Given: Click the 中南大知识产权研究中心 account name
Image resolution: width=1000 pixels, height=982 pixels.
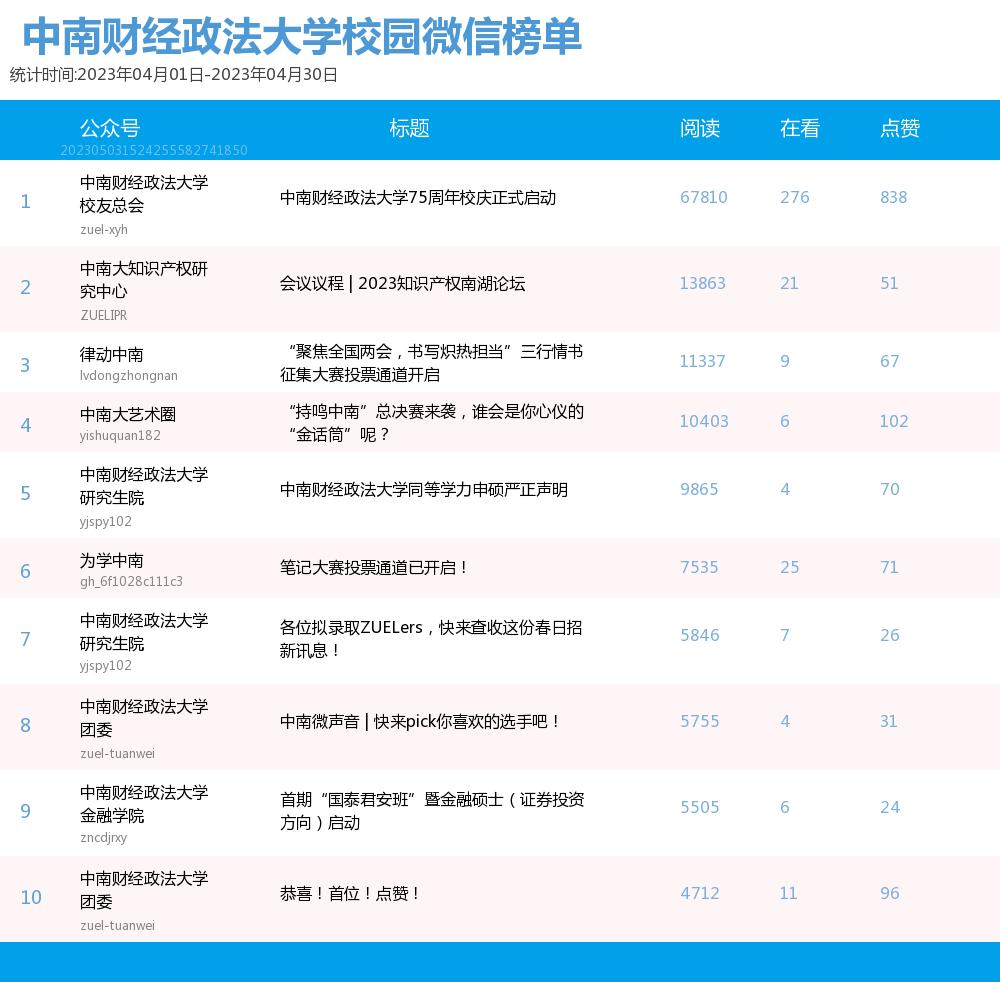Looking at the screenshot, I should coord(145,276).
